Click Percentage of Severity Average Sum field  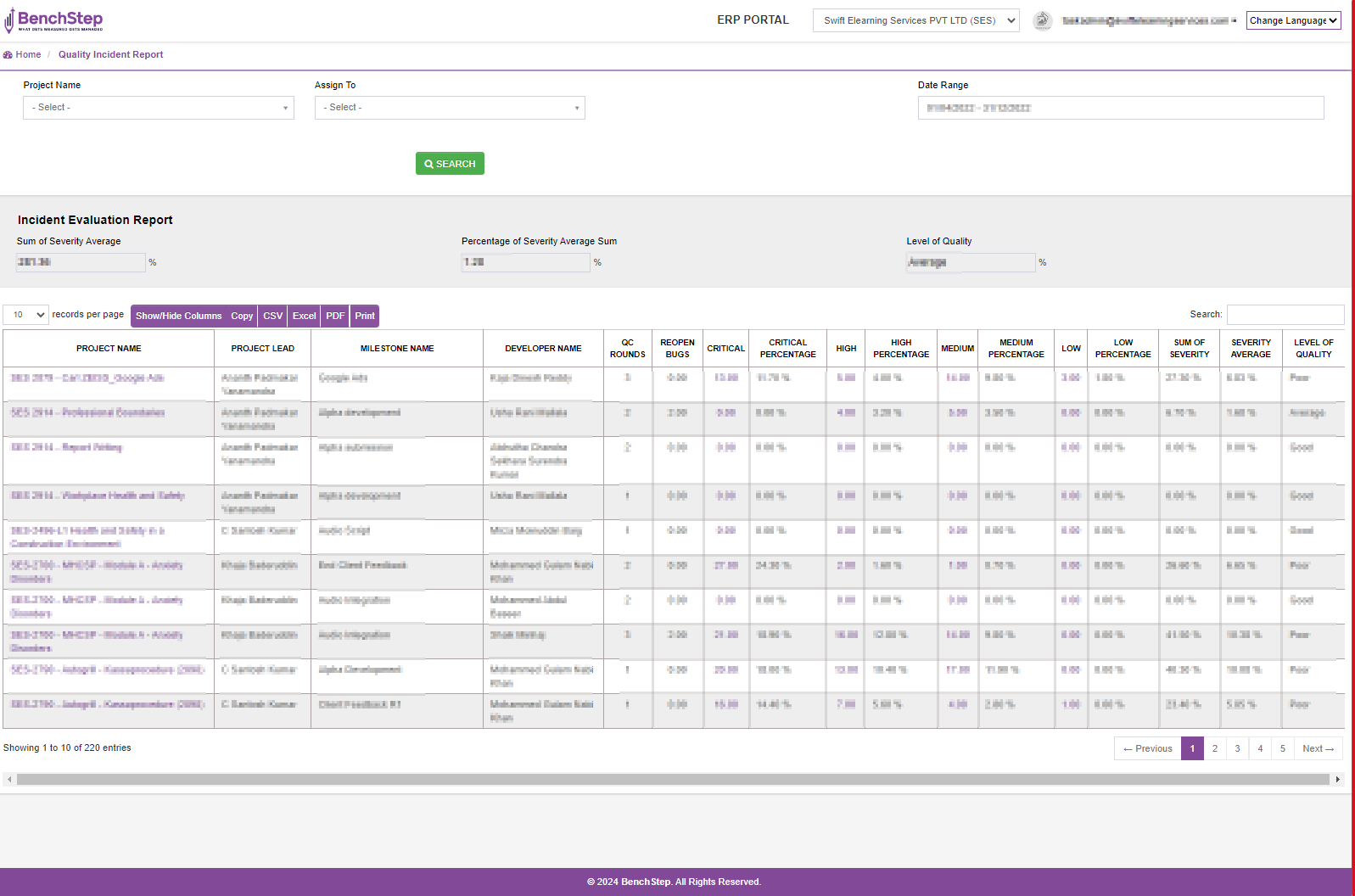click(x=526, y=262)
